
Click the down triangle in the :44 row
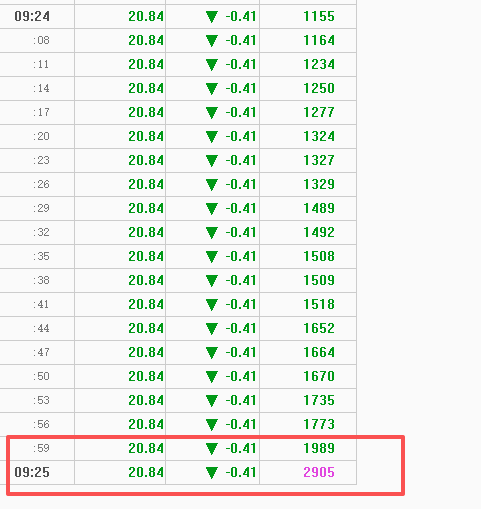click(x=212, y=329)
